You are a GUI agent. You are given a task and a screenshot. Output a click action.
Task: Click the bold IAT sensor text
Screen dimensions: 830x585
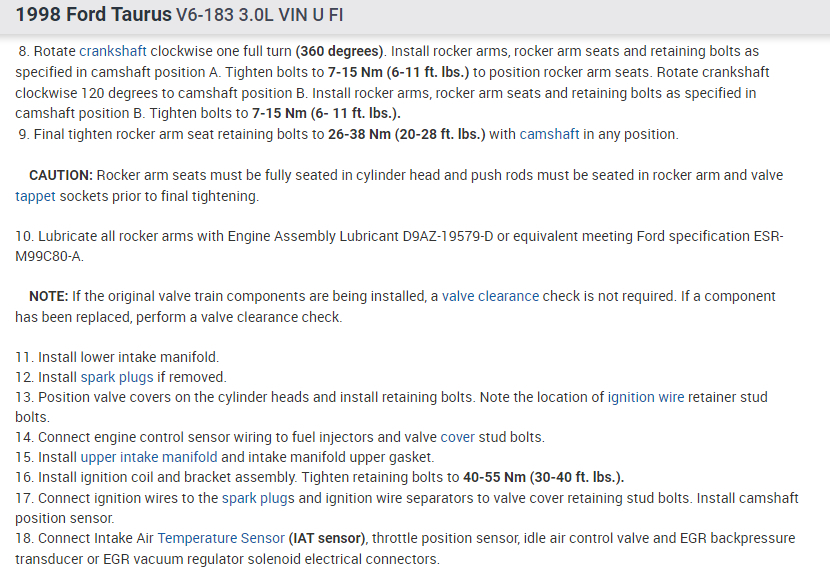point(328,538)
